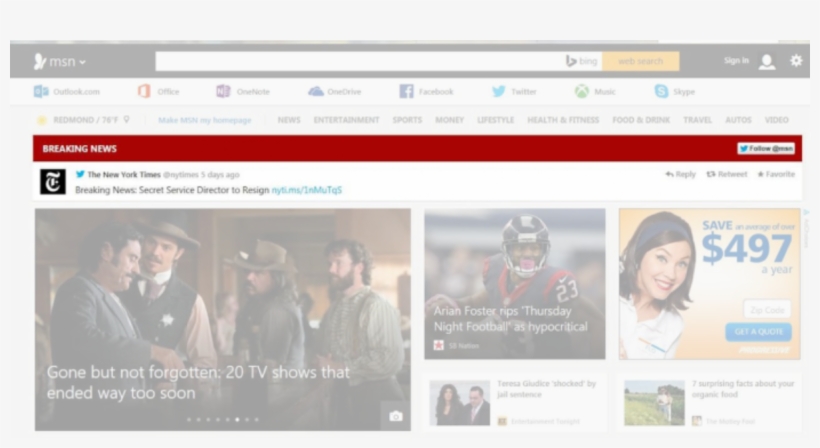820x448 pixels.
Task: Expand the msn dropdown arrow
Action: click(82, 62)
